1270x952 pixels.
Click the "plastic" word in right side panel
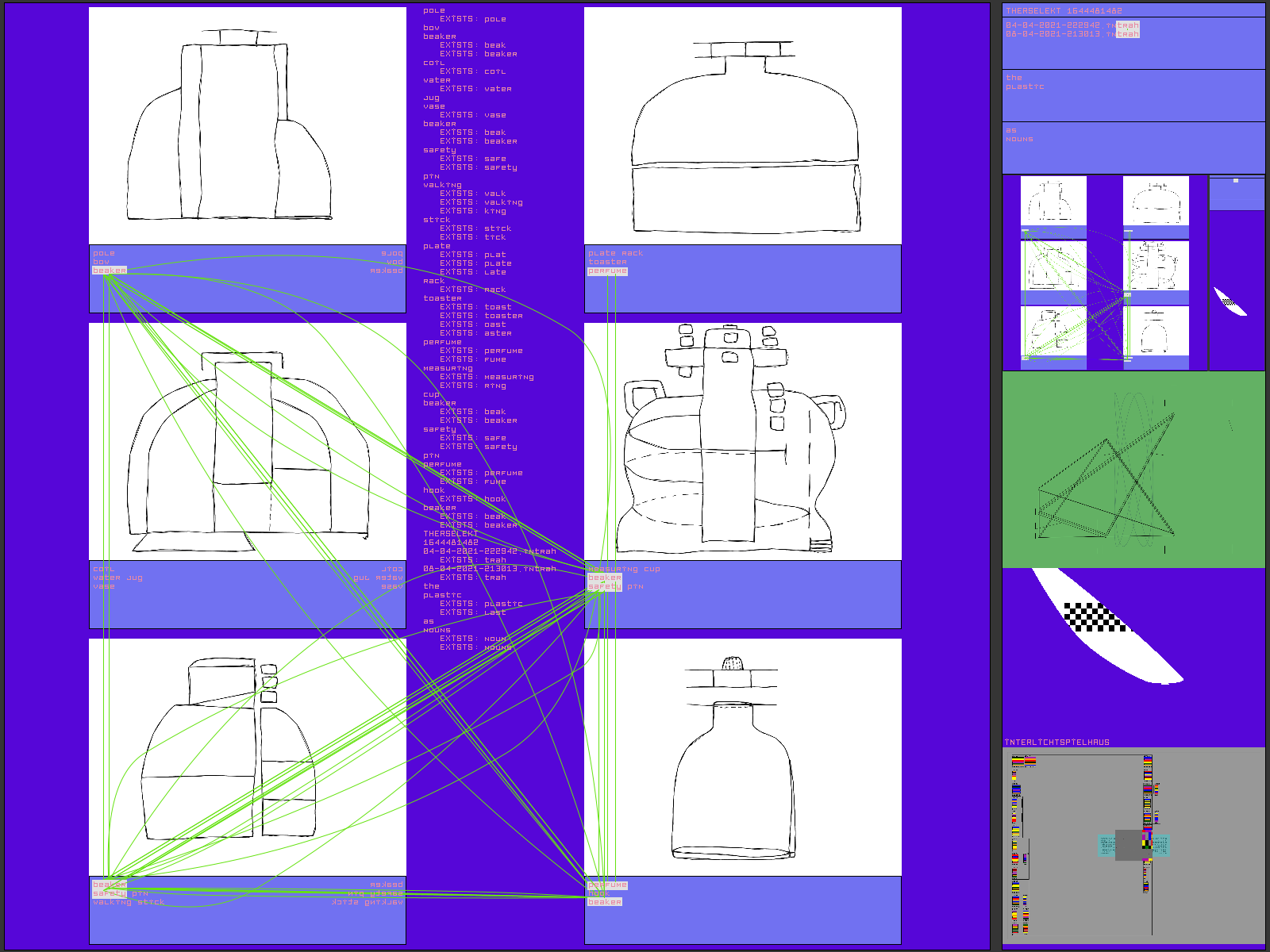[x=1025, y=86]
